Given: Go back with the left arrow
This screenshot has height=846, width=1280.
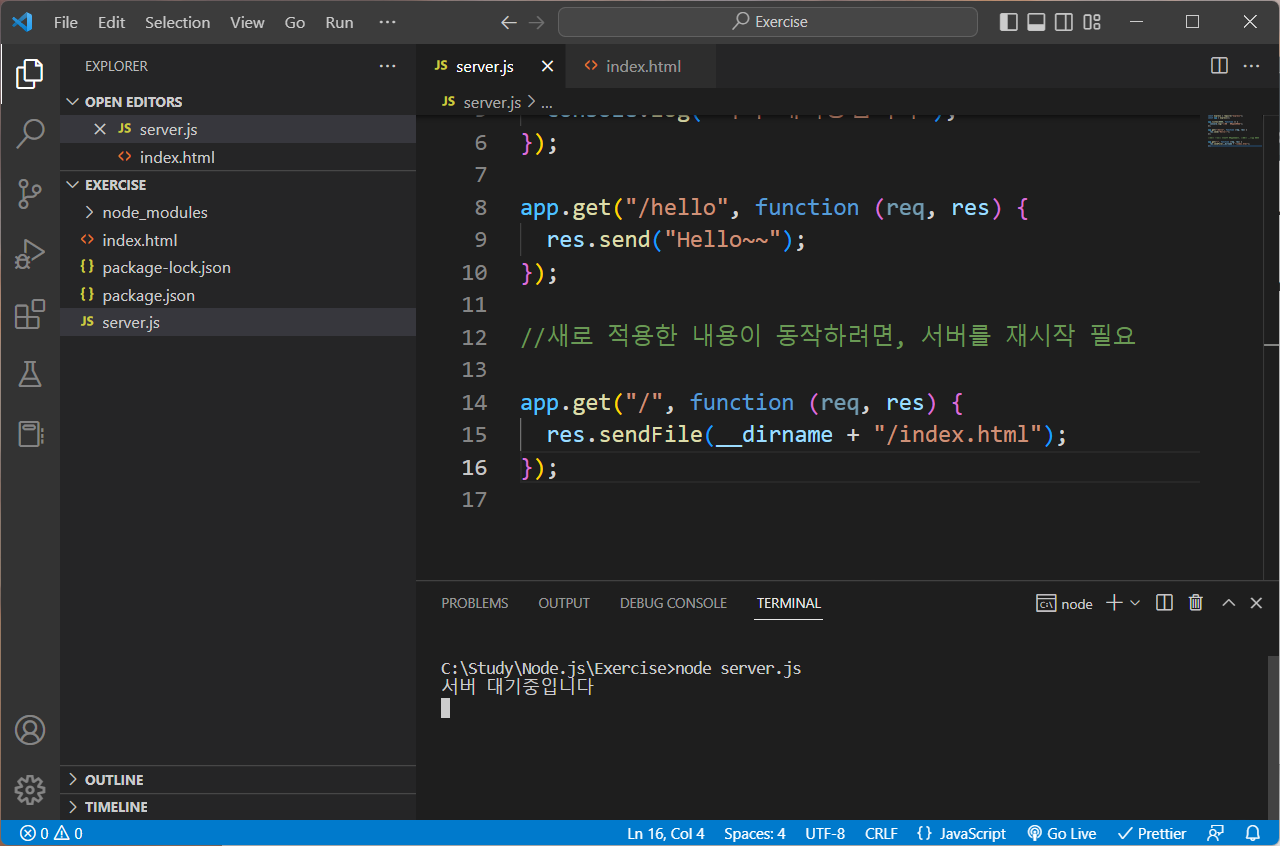Looking at the screenshot, I should tap(509, 22).
